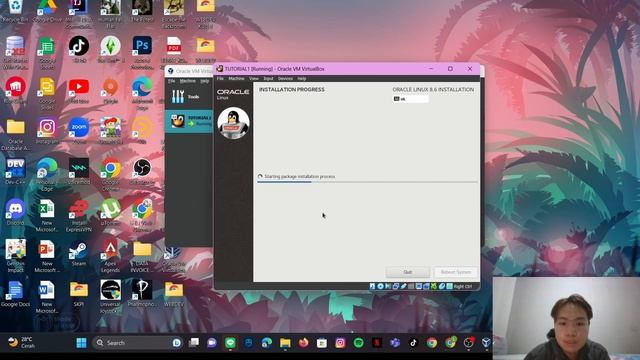This screenshot has width=640, height=360.
Task: Open the File menu in VirtualBox Manager window
Action: tap(171, 81)
